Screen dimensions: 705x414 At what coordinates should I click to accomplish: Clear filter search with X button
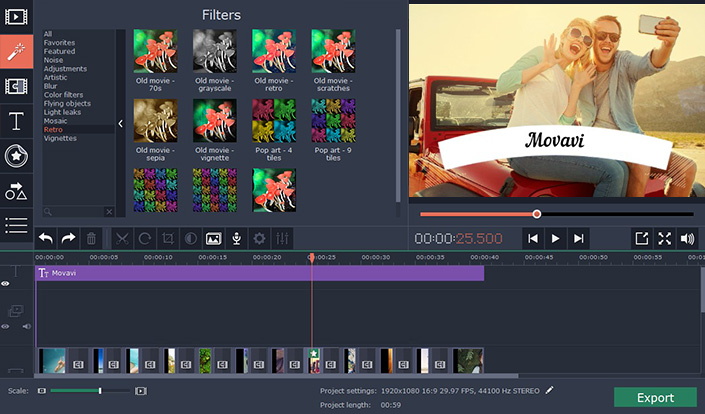[x=109, y=212]
